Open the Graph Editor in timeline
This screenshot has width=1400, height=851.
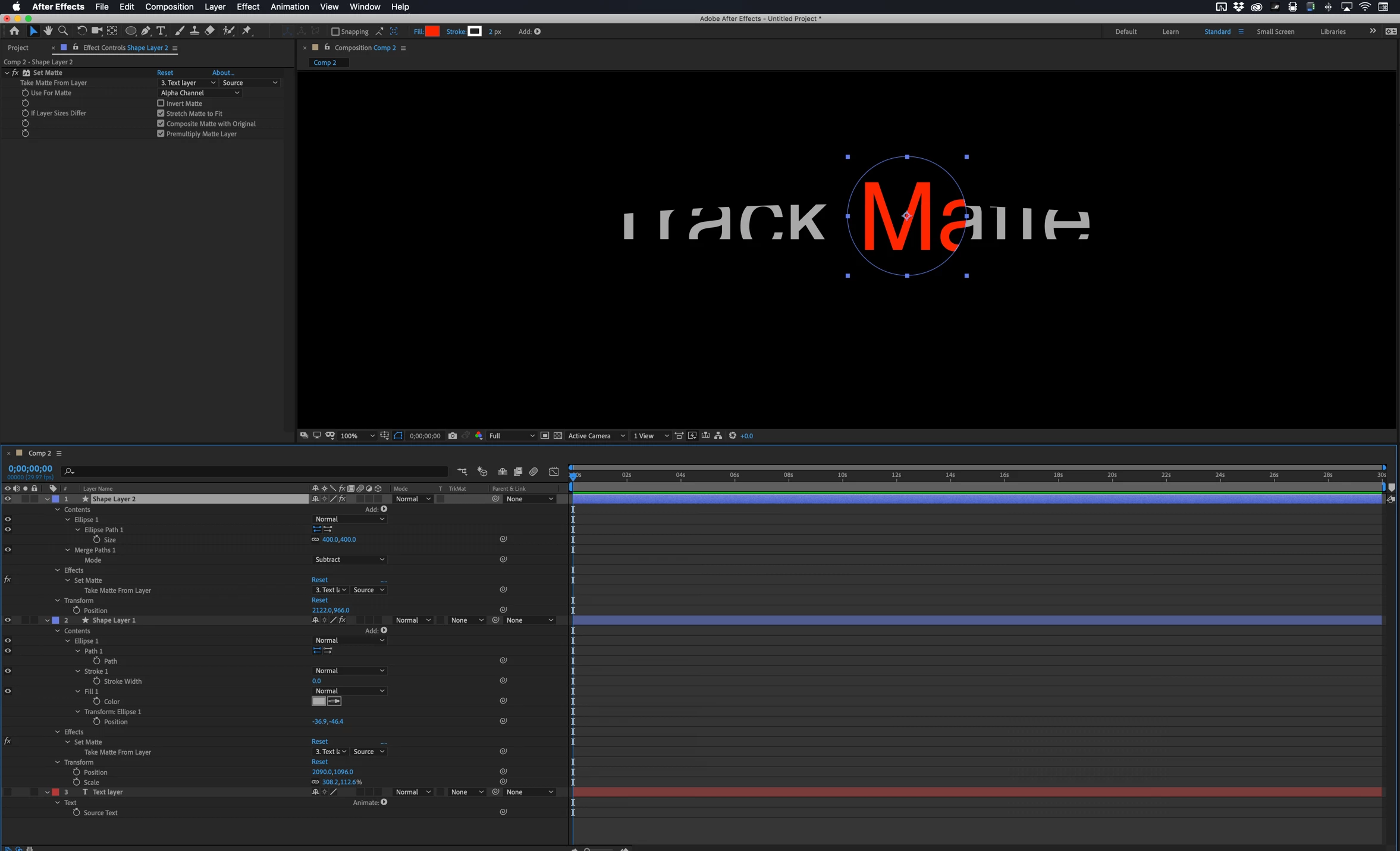[554, 472]
